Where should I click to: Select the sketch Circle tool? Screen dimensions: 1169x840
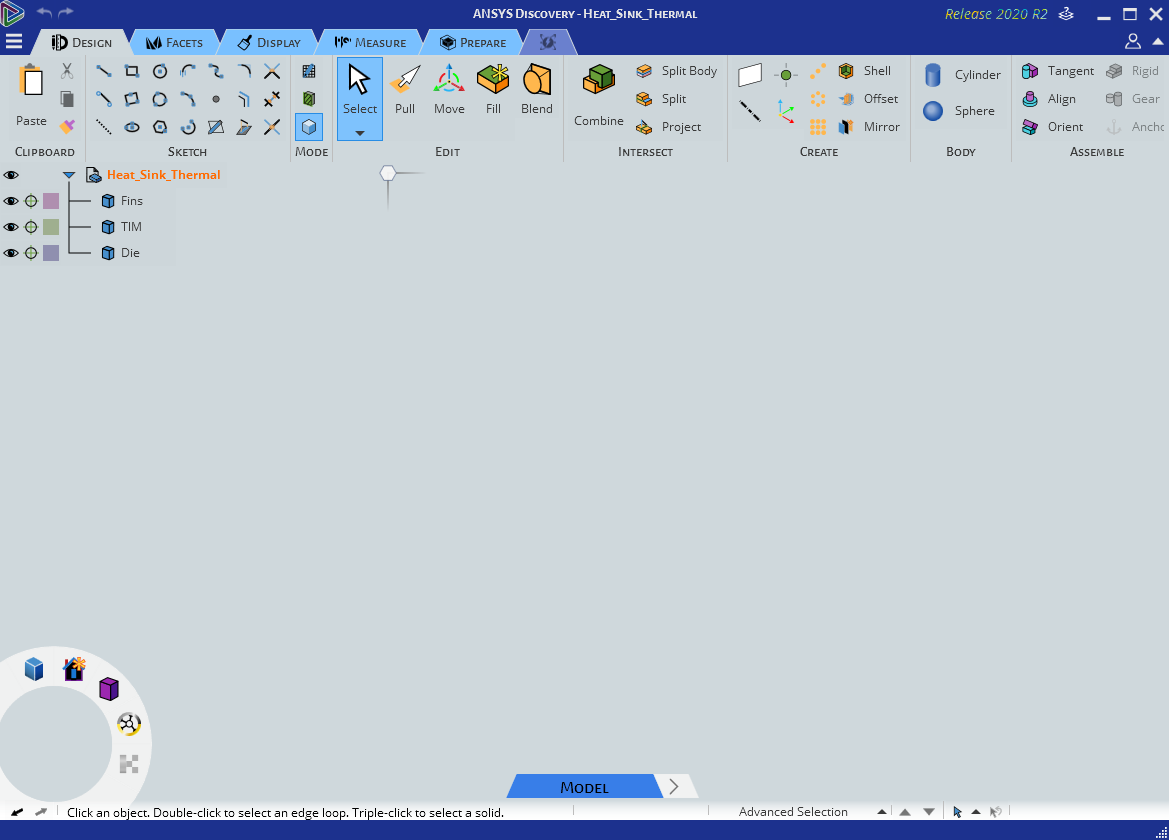(160, 71)
